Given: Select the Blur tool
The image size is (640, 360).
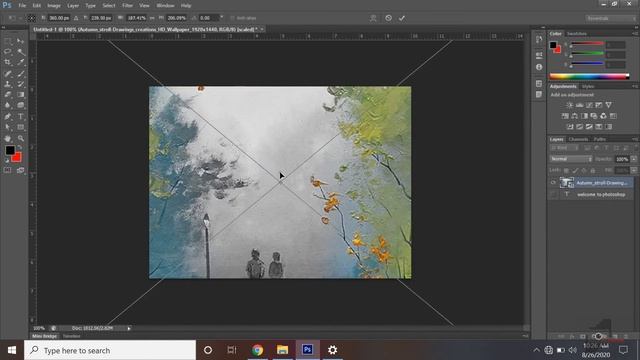Looking at the screenshot, I should [8, 105].
